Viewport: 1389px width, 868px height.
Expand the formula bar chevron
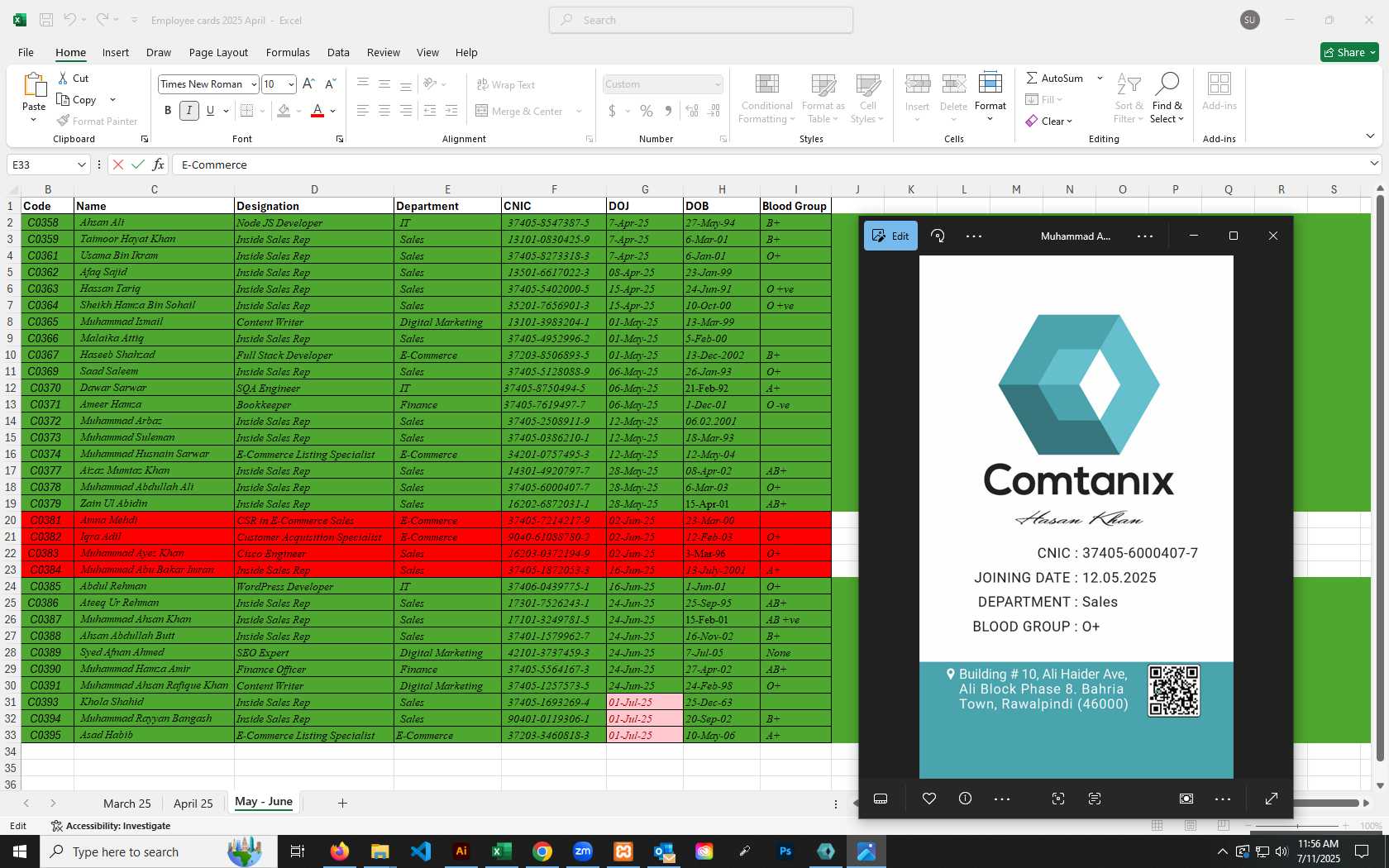(1374, 164)
